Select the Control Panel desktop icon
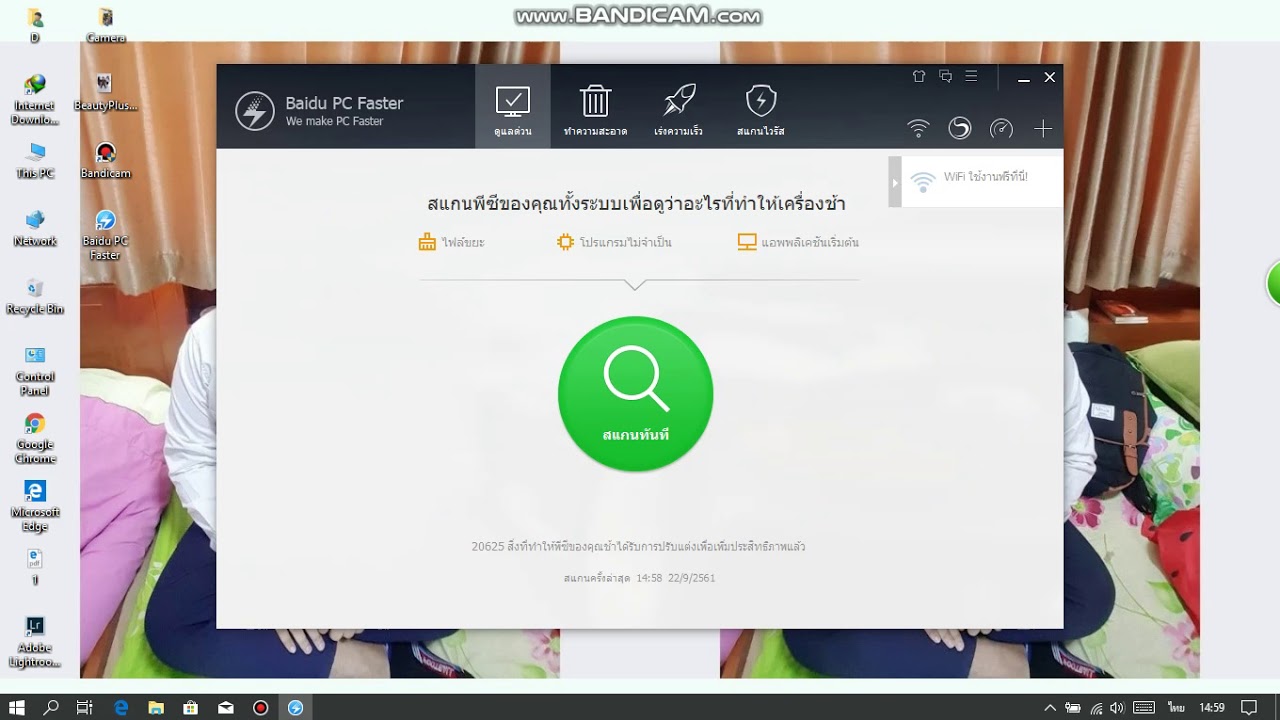 click(35, 371)
